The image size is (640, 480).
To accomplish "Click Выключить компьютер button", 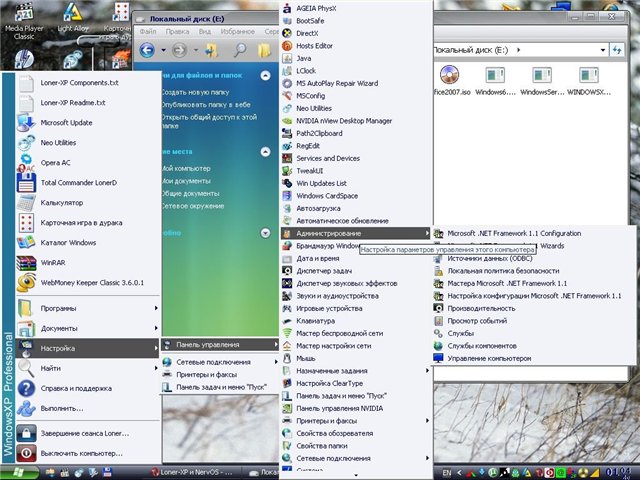I will pyautogui.click(x=88, y=453).
